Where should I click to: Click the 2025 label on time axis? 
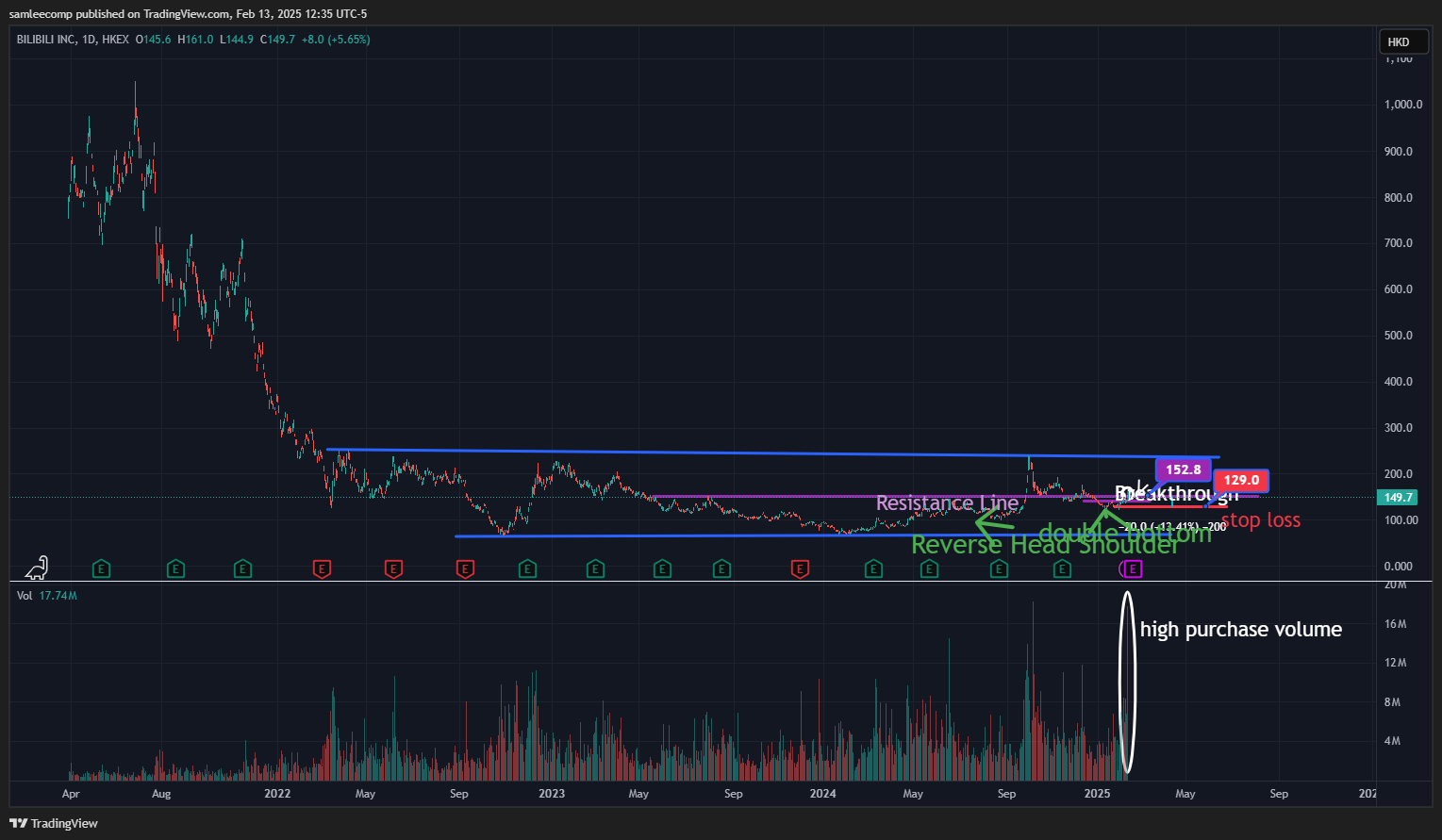point(1097,794)
